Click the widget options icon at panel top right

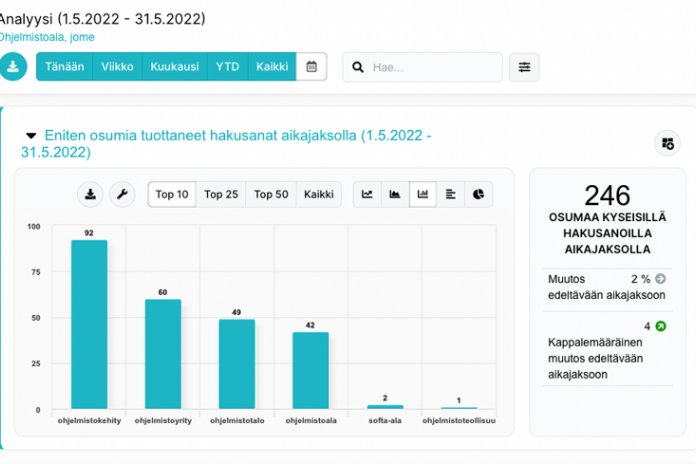tap(667, 143)
